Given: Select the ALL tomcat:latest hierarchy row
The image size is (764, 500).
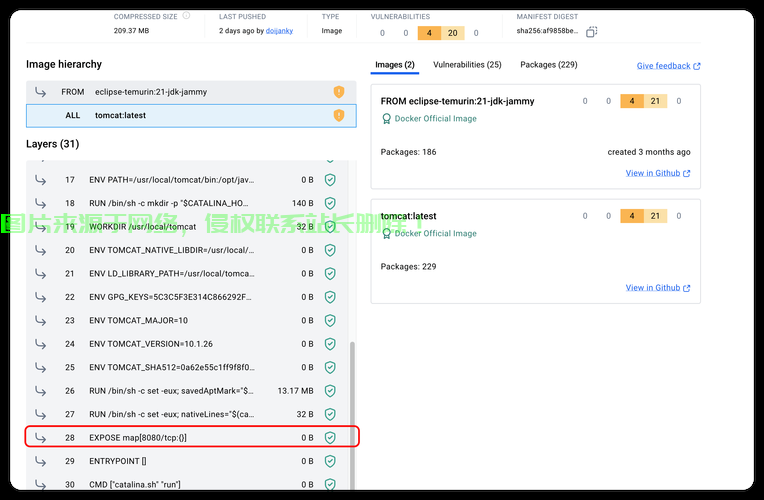Looking at the screenshot, I should click(x=191, y=115).
